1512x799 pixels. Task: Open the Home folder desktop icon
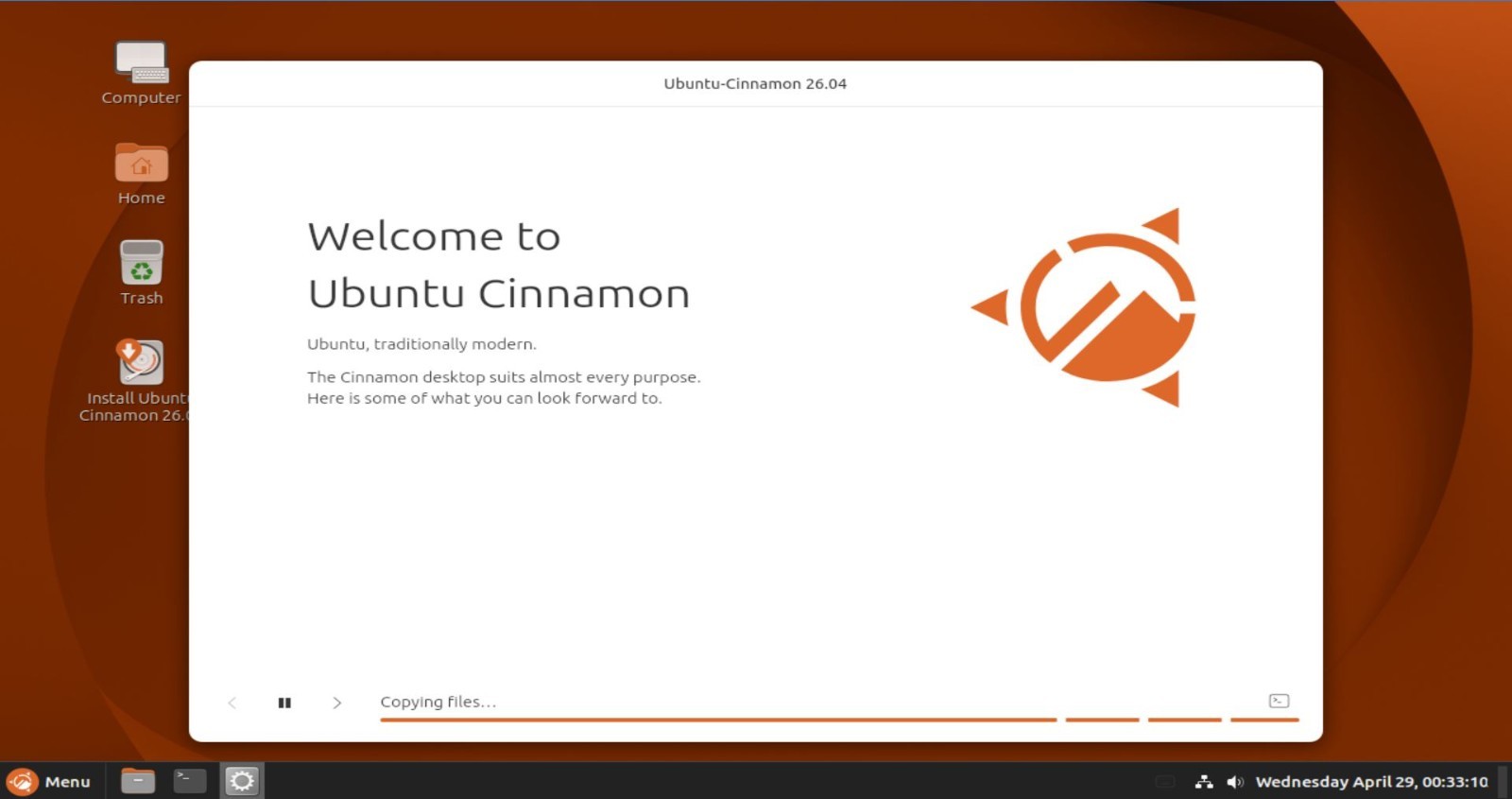point(142,174)
